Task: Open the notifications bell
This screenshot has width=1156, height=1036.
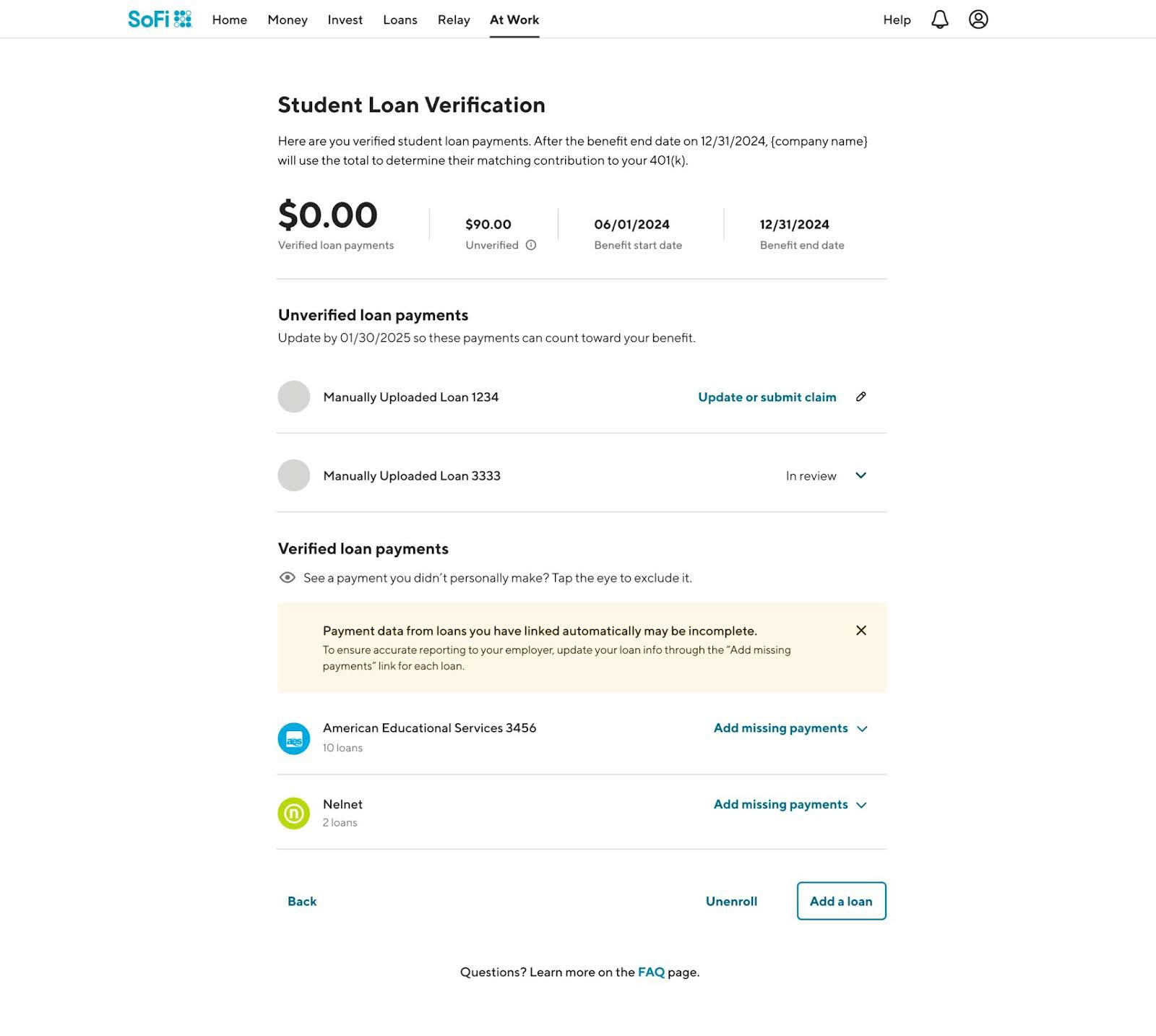Action: tap(939, 20)
